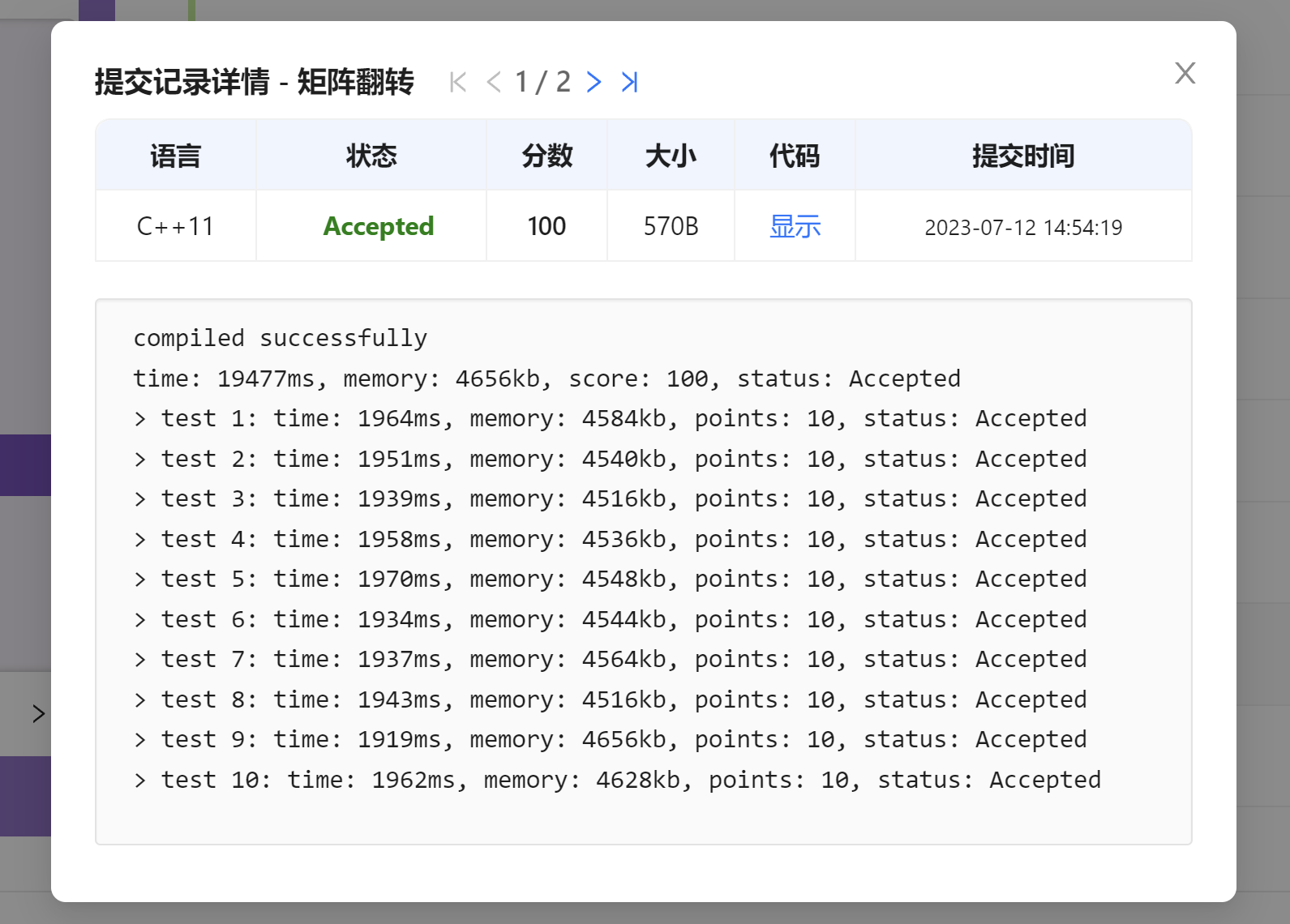
Task: Click the 语言 column header
Action: [x=175, y=156]
